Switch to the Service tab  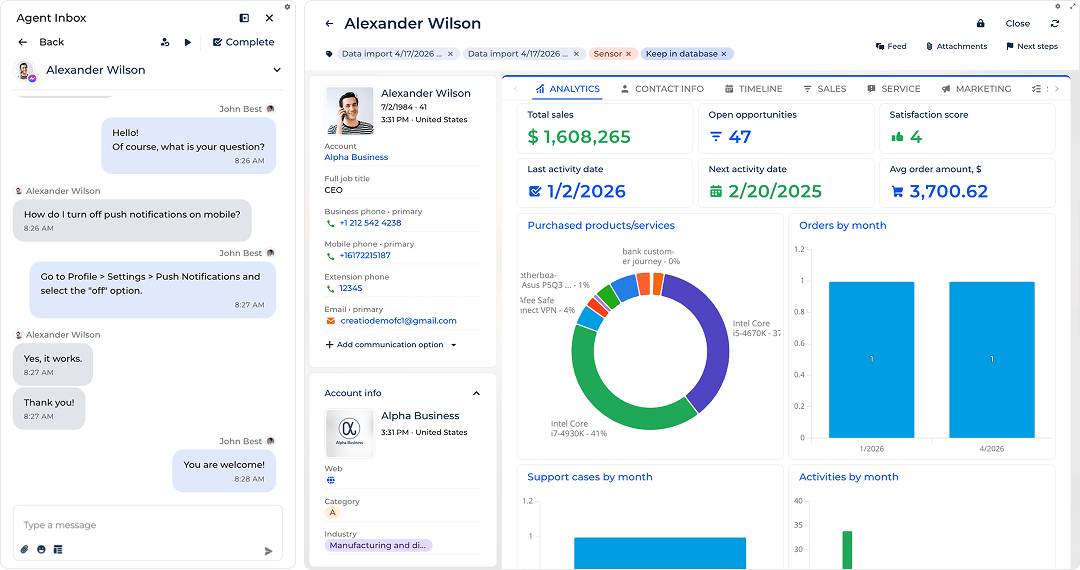pyautogui.click(x=893, y=89)
